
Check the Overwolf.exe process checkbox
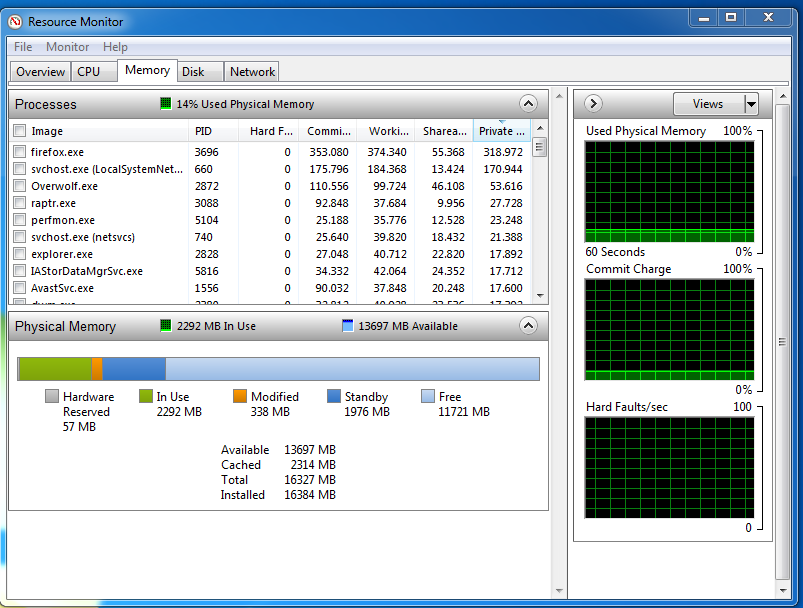[19, 185]
